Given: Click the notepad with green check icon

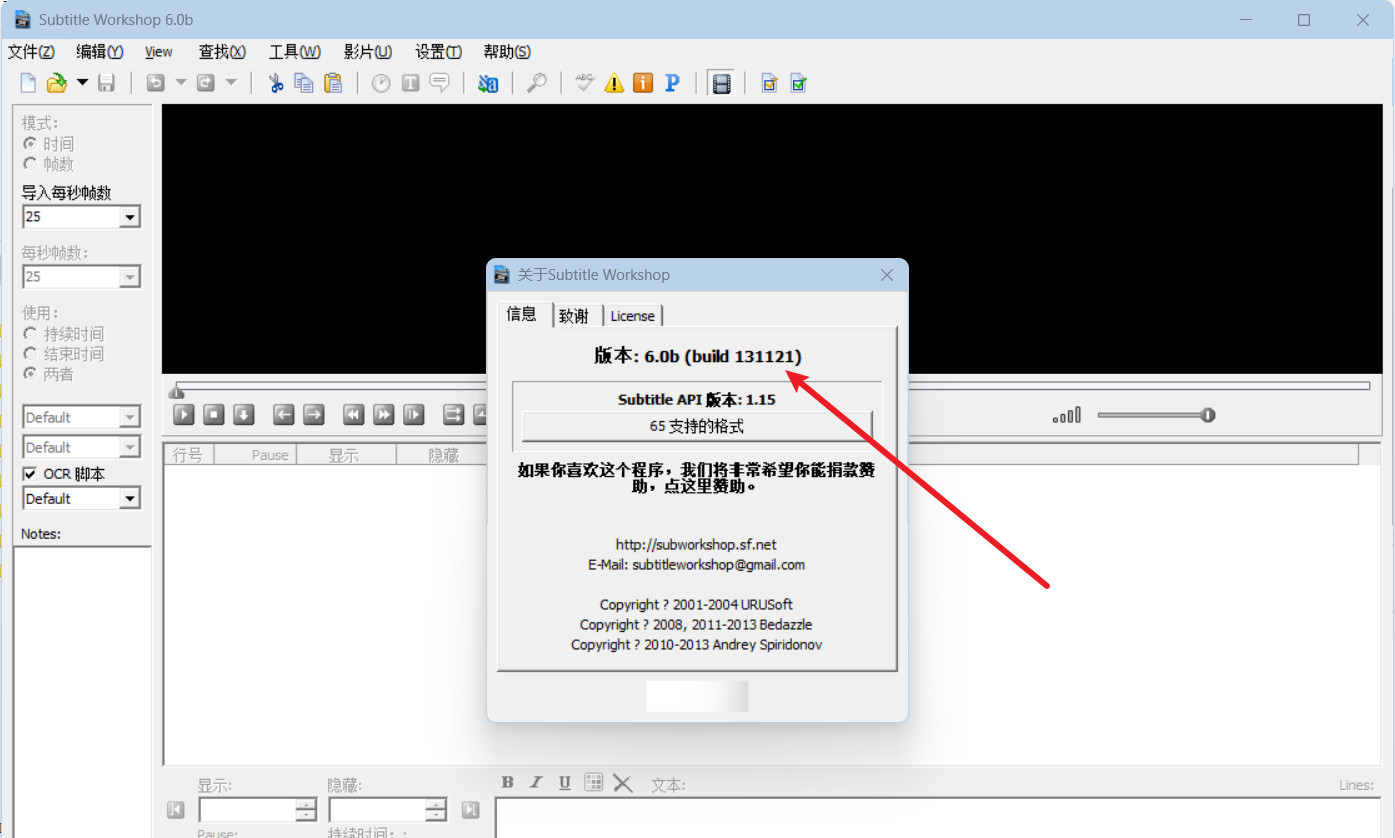Looking at the screenshot, I should (798, 83).
